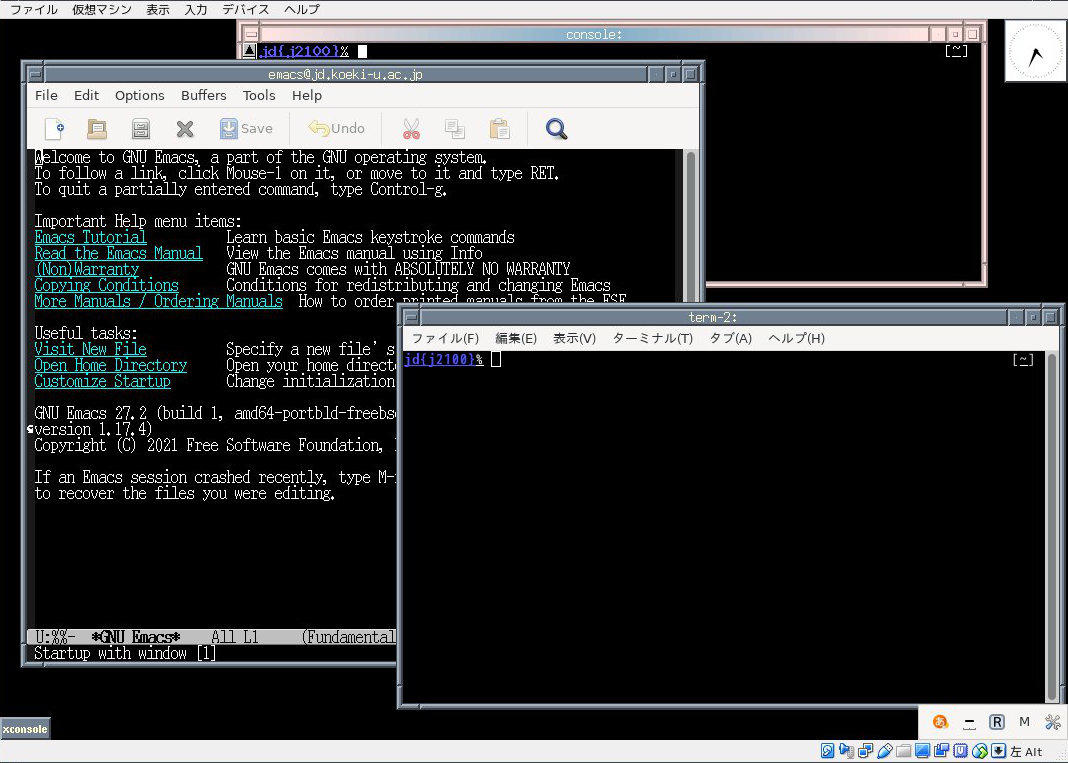Click the open file folder icon
The width and height of the screenshot is (1068, 763).
[x=97, y=128]
